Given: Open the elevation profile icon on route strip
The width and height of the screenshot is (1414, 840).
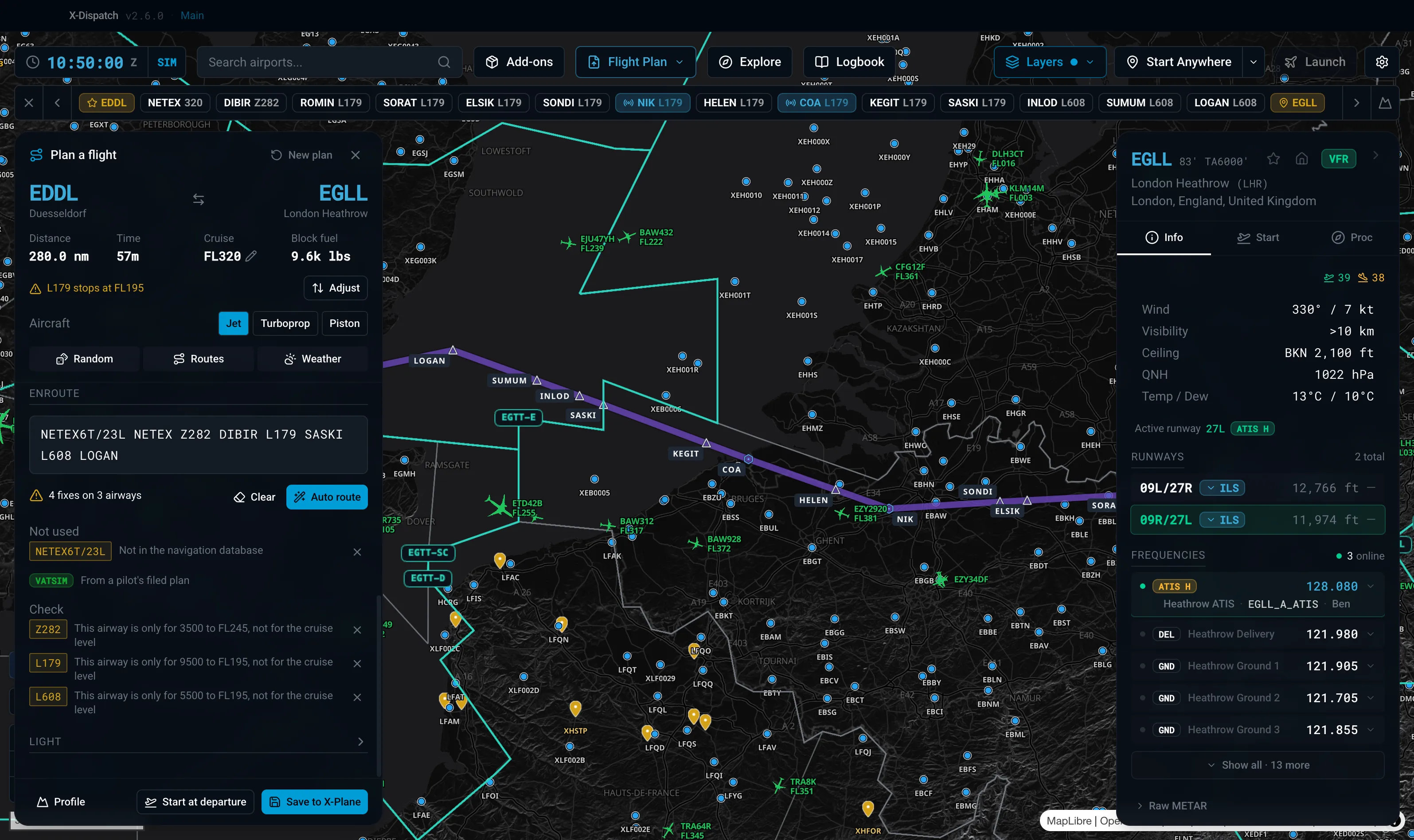Looking at the screenshot, I should (1385, 103).
